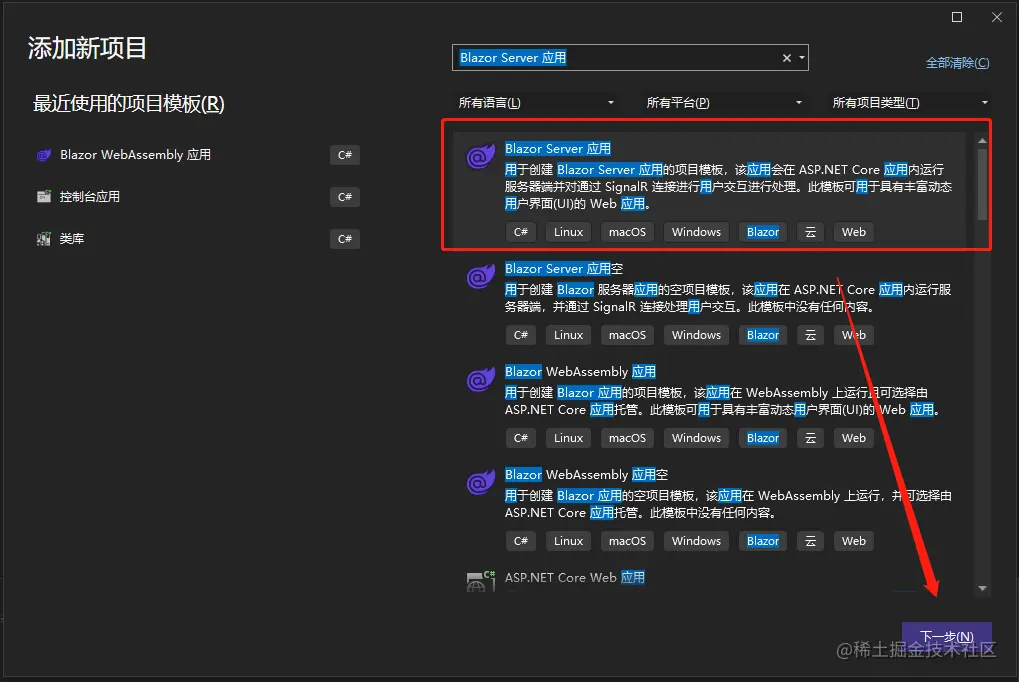Click the 下一步 button
Image resolution: width=1019 pixels, height=682 pixels.
click(946, 636)
